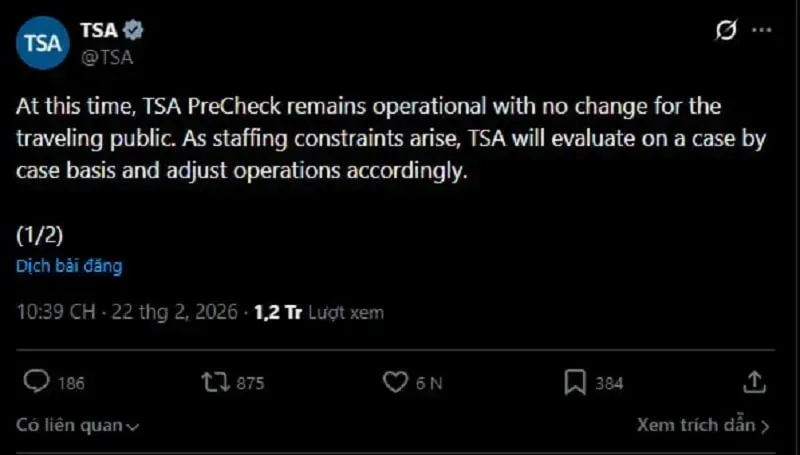The image size is (800, 455).
Task: Click the "Dịch bài đăng" translate link
Action: (x=68, y=266)
